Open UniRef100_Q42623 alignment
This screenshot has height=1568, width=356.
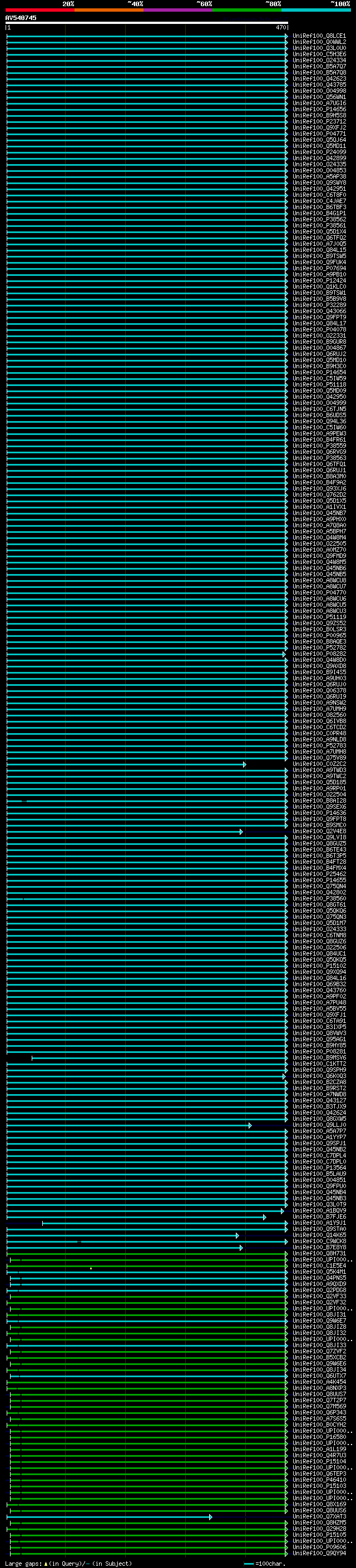(x=319, y=78)
